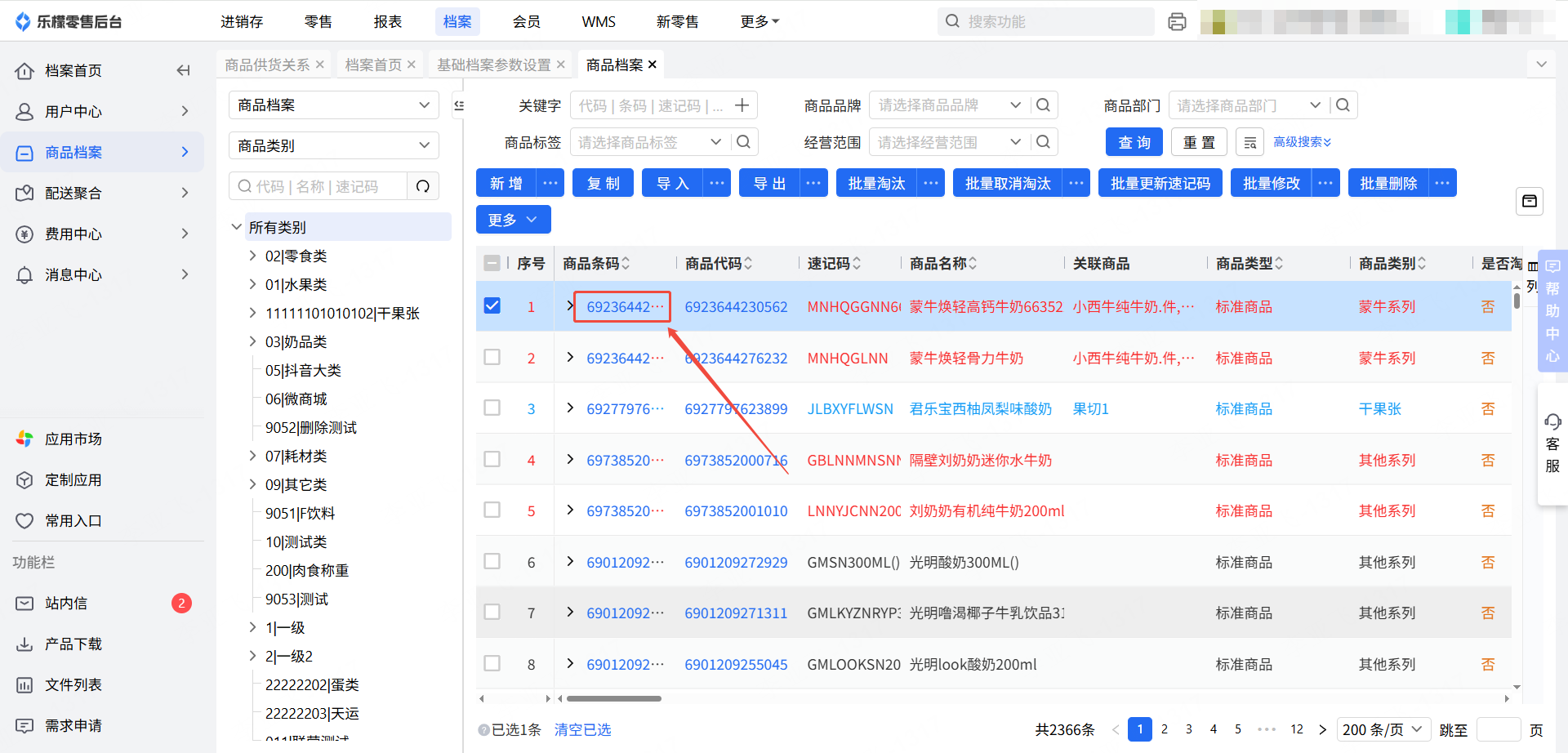
Task: Open the 商品品牌 dropdown
Action: tap(948, 105)
